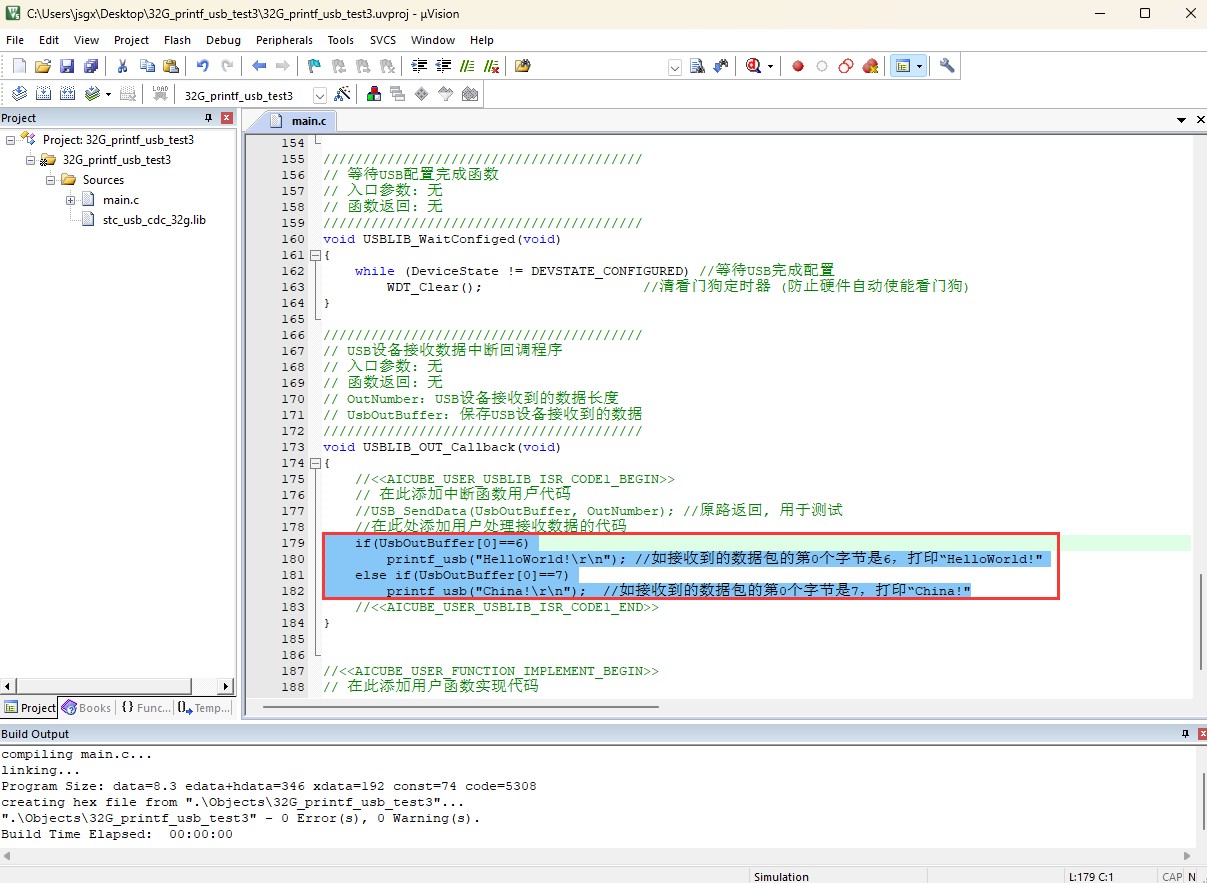Open Options for Target magic wand
1207x883 pixels.
click(342, 94)
